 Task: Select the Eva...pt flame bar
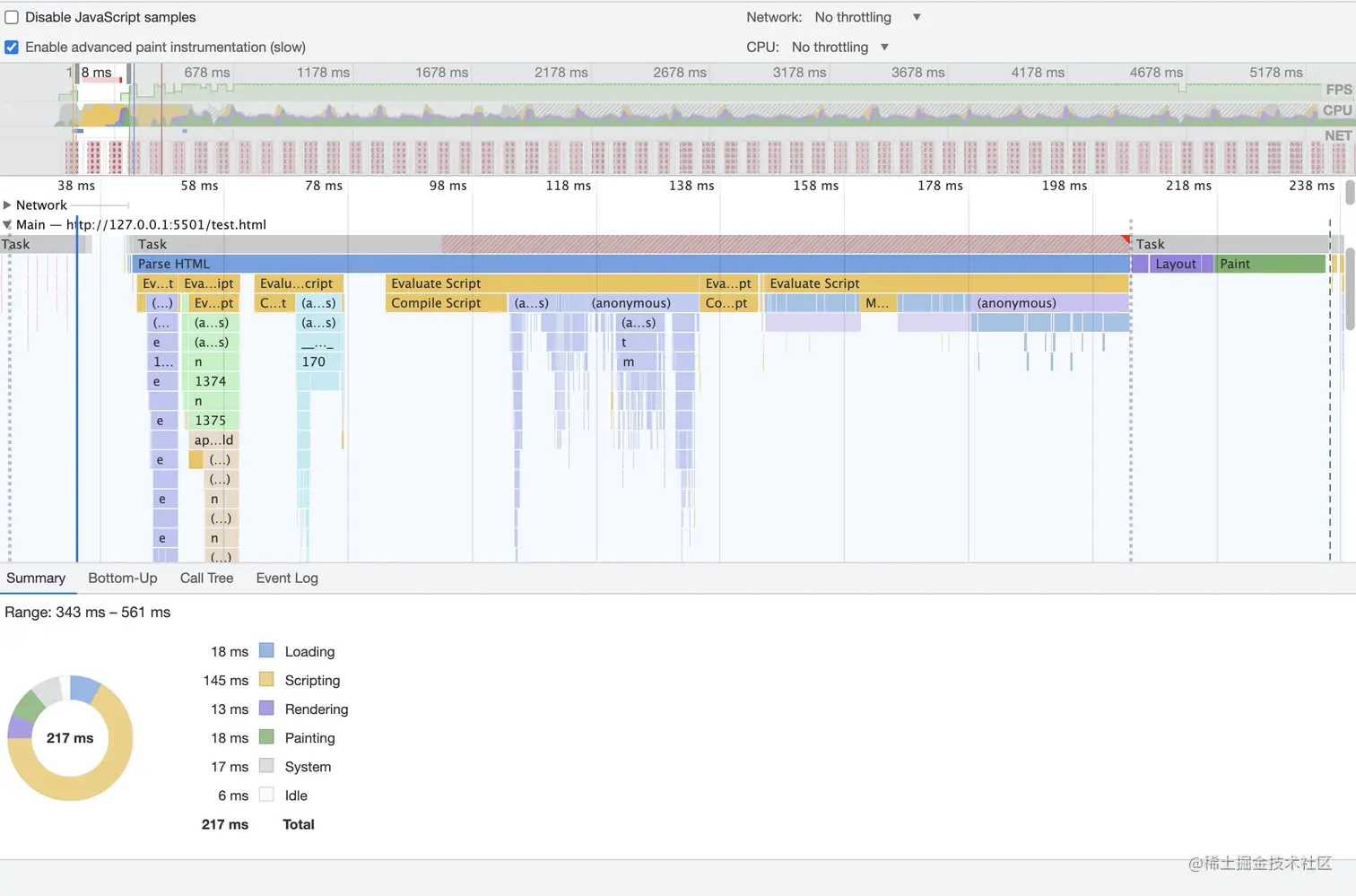[728, 283]
